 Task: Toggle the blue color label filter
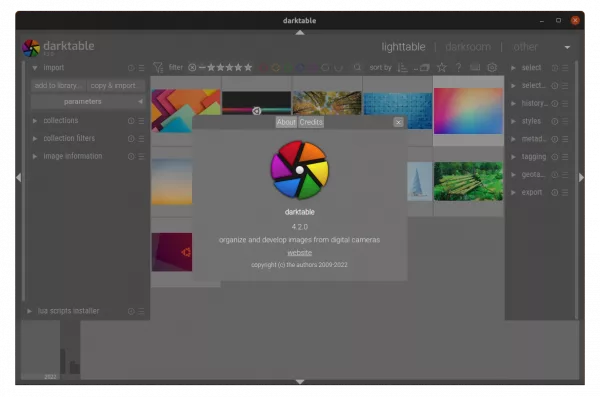pos(300,68)
